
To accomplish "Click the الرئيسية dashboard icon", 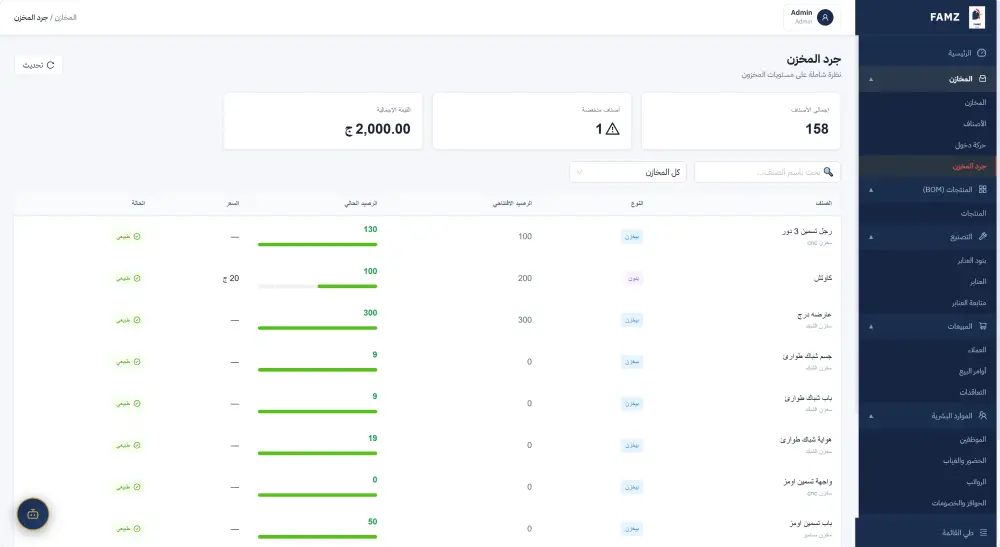I will tap(982, 53).
